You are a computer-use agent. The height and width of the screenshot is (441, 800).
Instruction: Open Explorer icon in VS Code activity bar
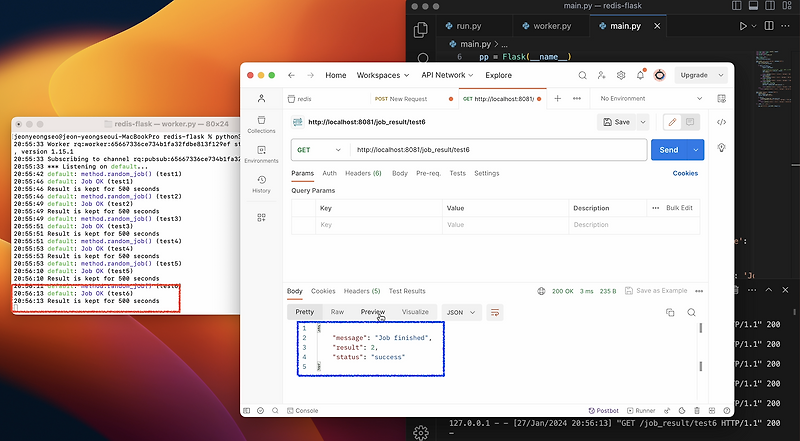point(421,30)
